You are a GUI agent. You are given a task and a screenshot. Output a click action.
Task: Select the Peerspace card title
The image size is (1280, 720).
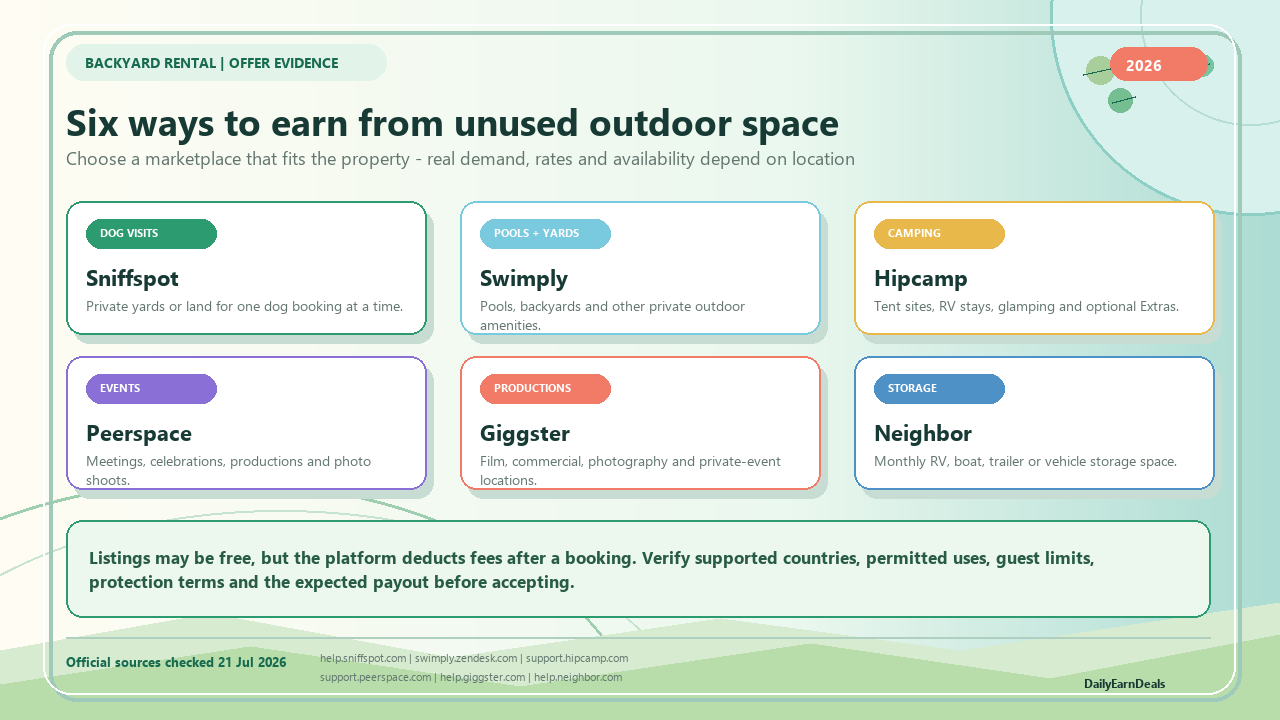pyautogui.click(x=139, y=433)
